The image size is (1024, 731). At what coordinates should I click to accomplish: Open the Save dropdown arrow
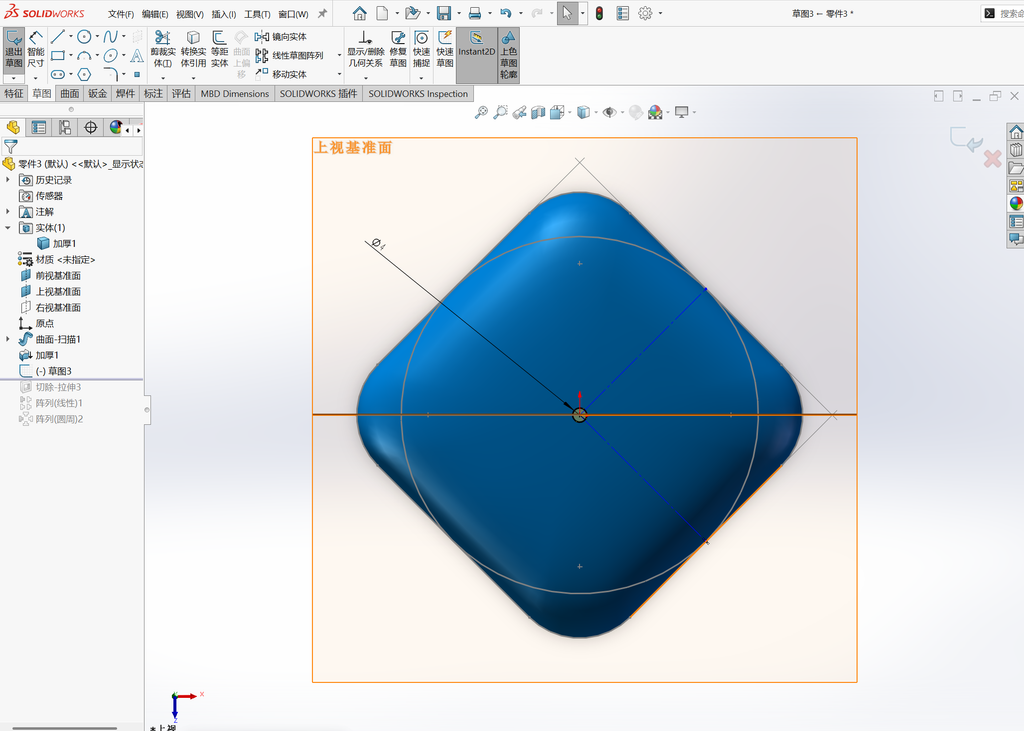[x=458, y=13]
